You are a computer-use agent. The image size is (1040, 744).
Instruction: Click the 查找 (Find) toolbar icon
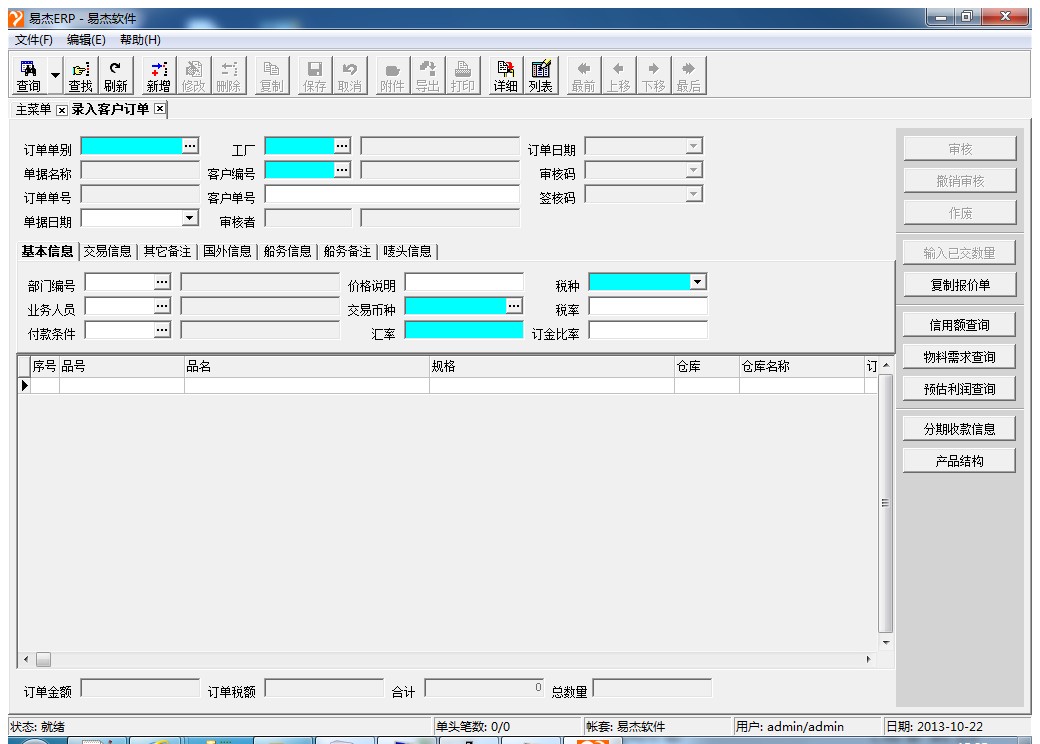click(x=80, y=76)
